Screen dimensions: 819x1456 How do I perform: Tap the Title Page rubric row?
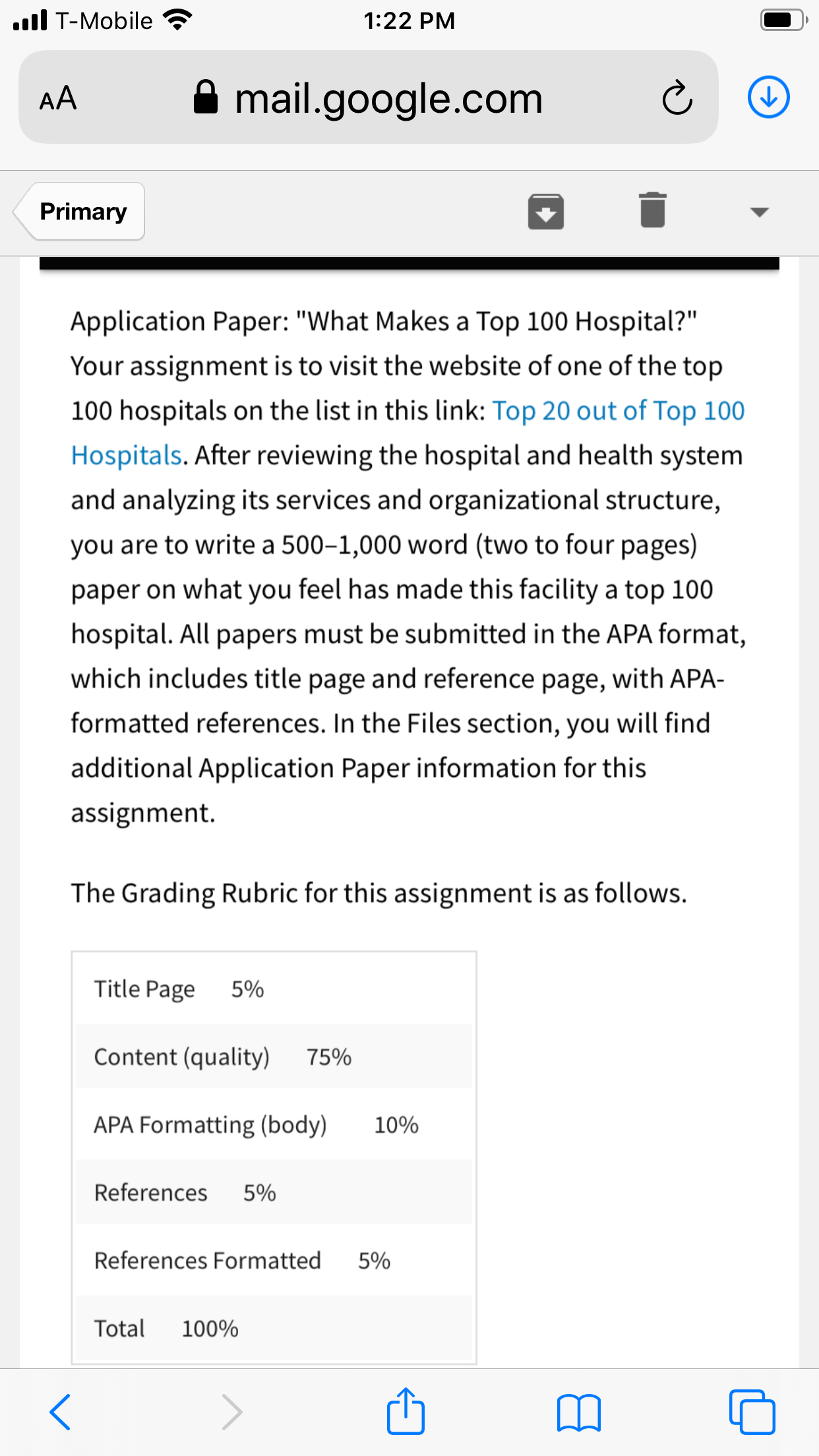(x=274, y=988)
